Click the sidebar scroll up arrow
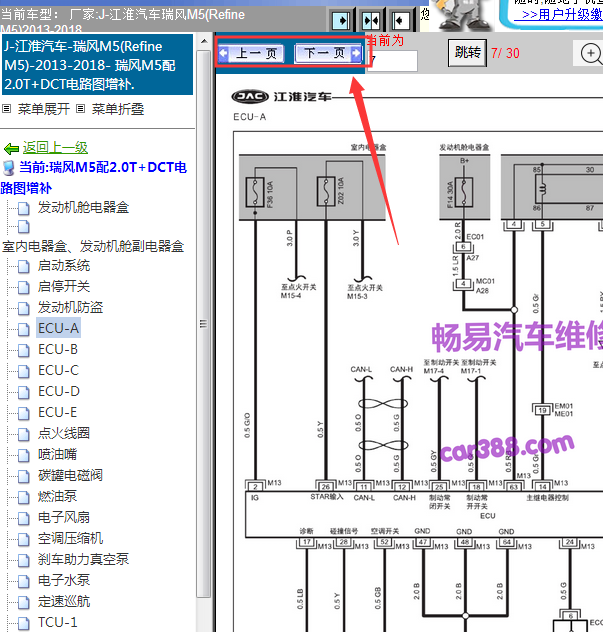603x632 pixels. [x=204, y=41]
